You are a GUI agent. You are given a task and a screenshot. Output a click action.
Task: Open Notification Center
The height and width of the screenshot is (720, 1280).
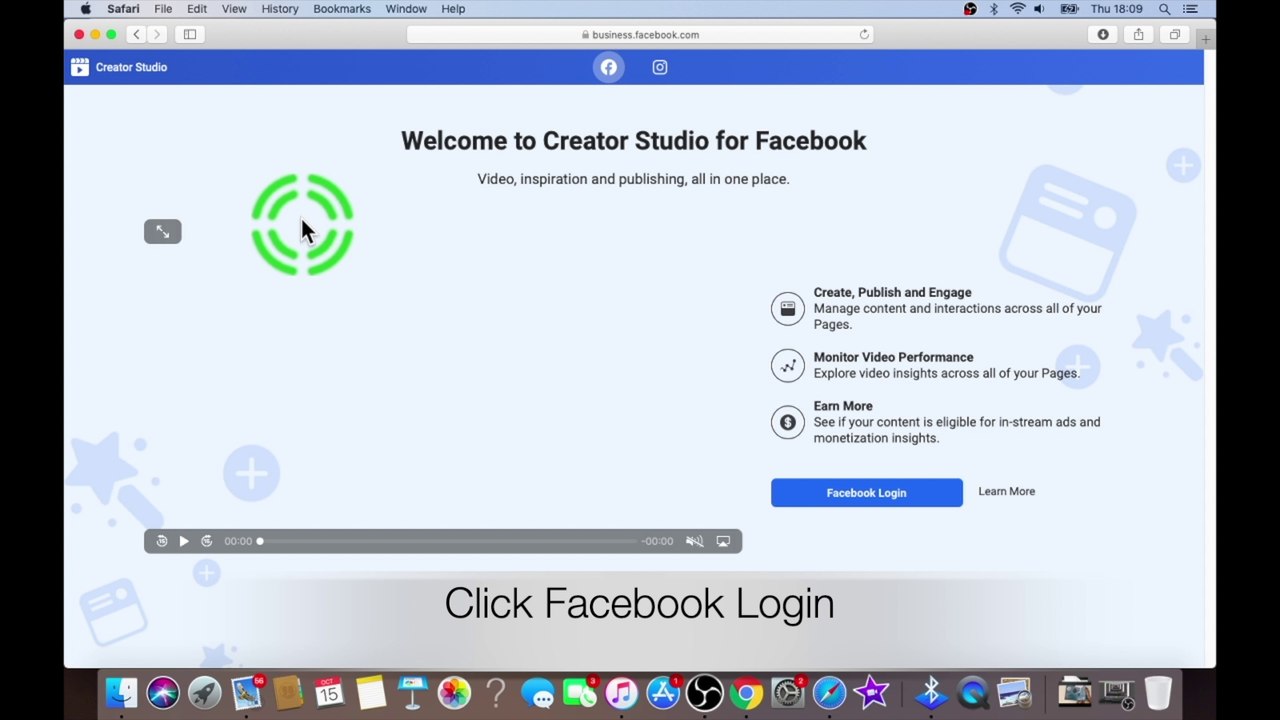(x=1190, y=9)
